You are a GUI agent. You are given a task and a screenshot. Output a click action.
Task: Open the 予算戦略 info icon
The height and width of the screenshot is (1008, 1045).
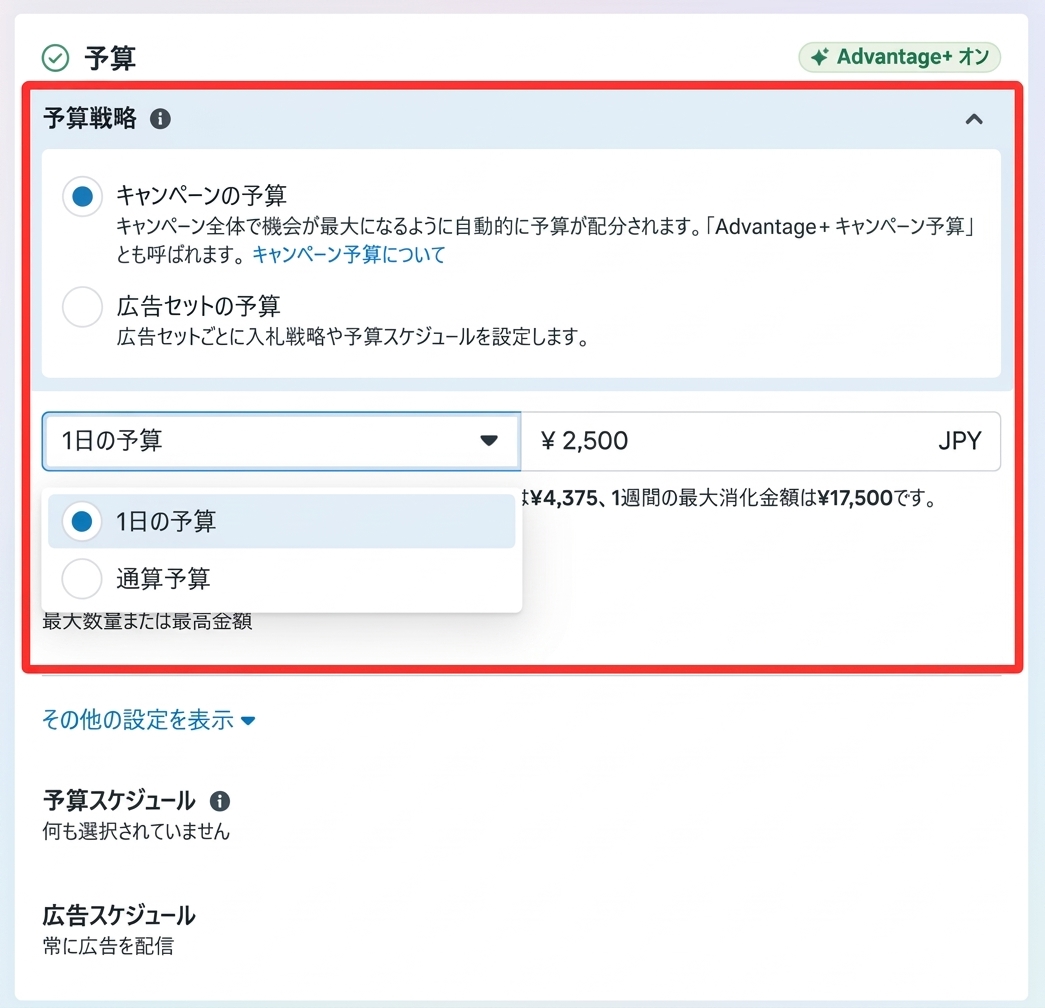pos(160,119)
